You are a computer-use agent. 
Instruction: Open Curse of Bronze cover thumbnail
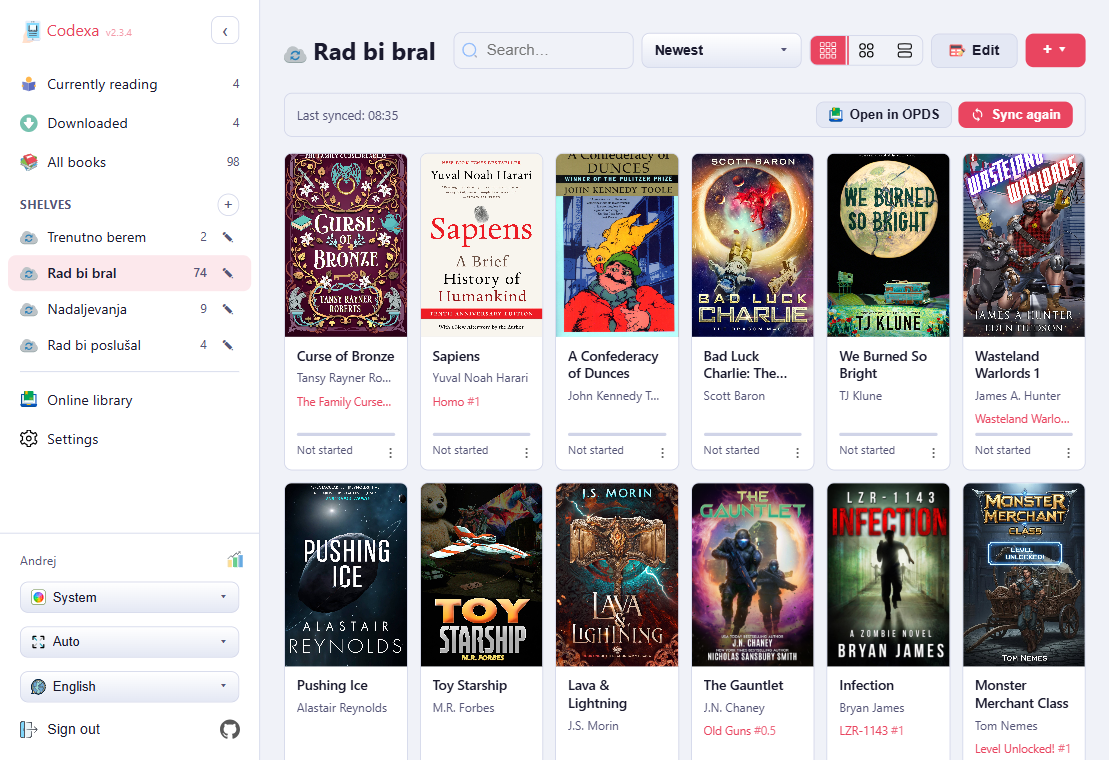[x=346, y=245]
